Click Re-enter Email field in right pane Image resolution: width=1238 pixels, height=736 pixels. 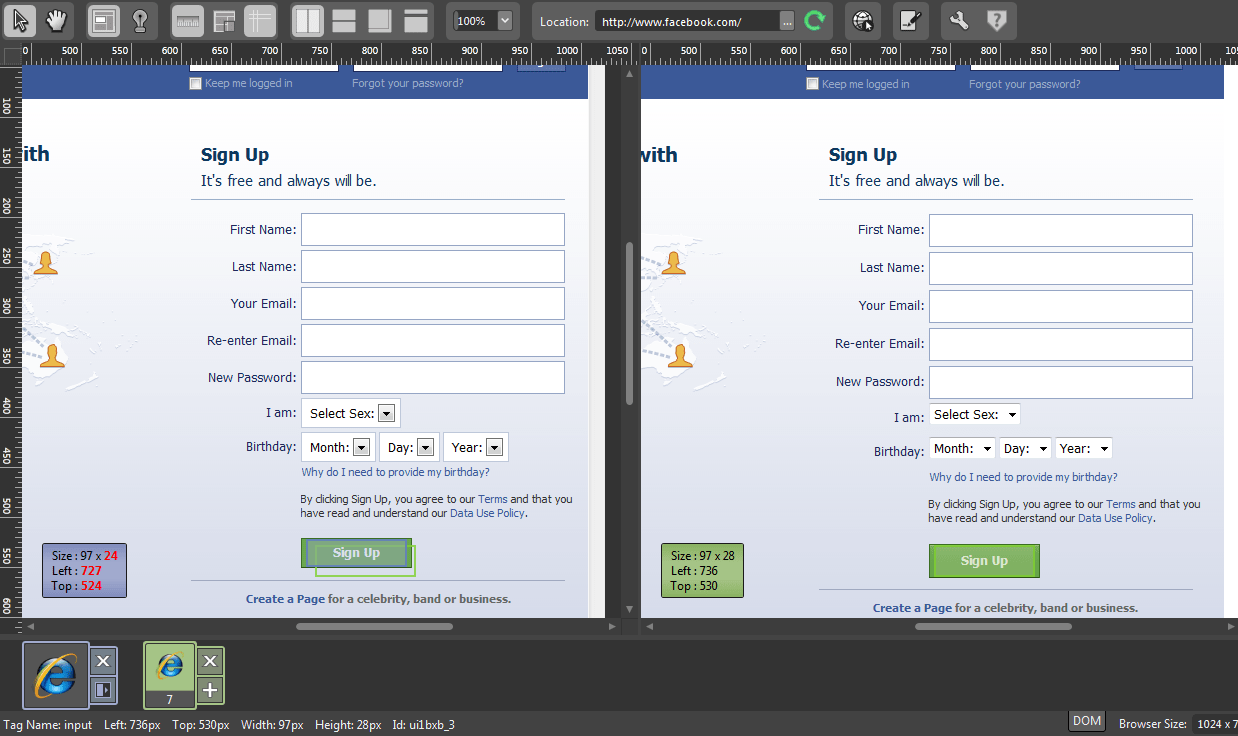[1061, 344]
